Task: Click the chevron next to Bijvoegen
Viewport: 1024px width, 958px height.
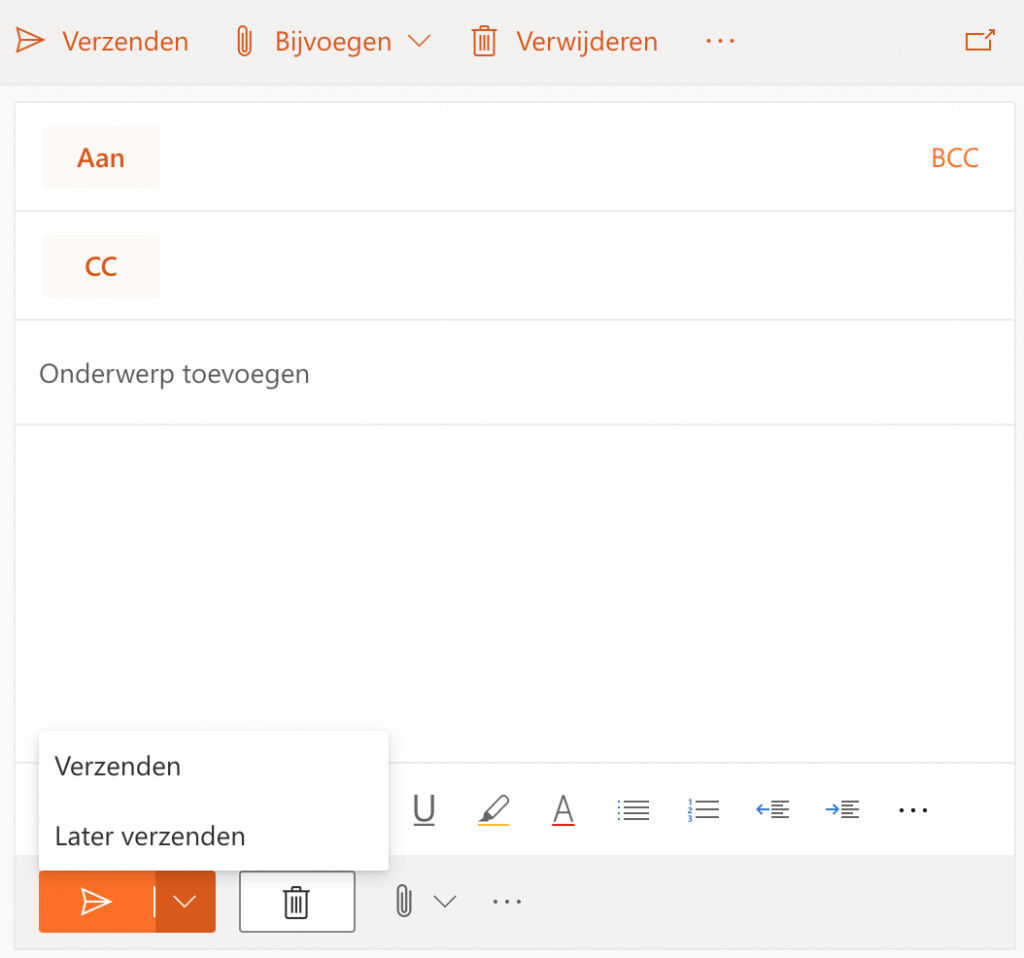Action: click(419, 41)
